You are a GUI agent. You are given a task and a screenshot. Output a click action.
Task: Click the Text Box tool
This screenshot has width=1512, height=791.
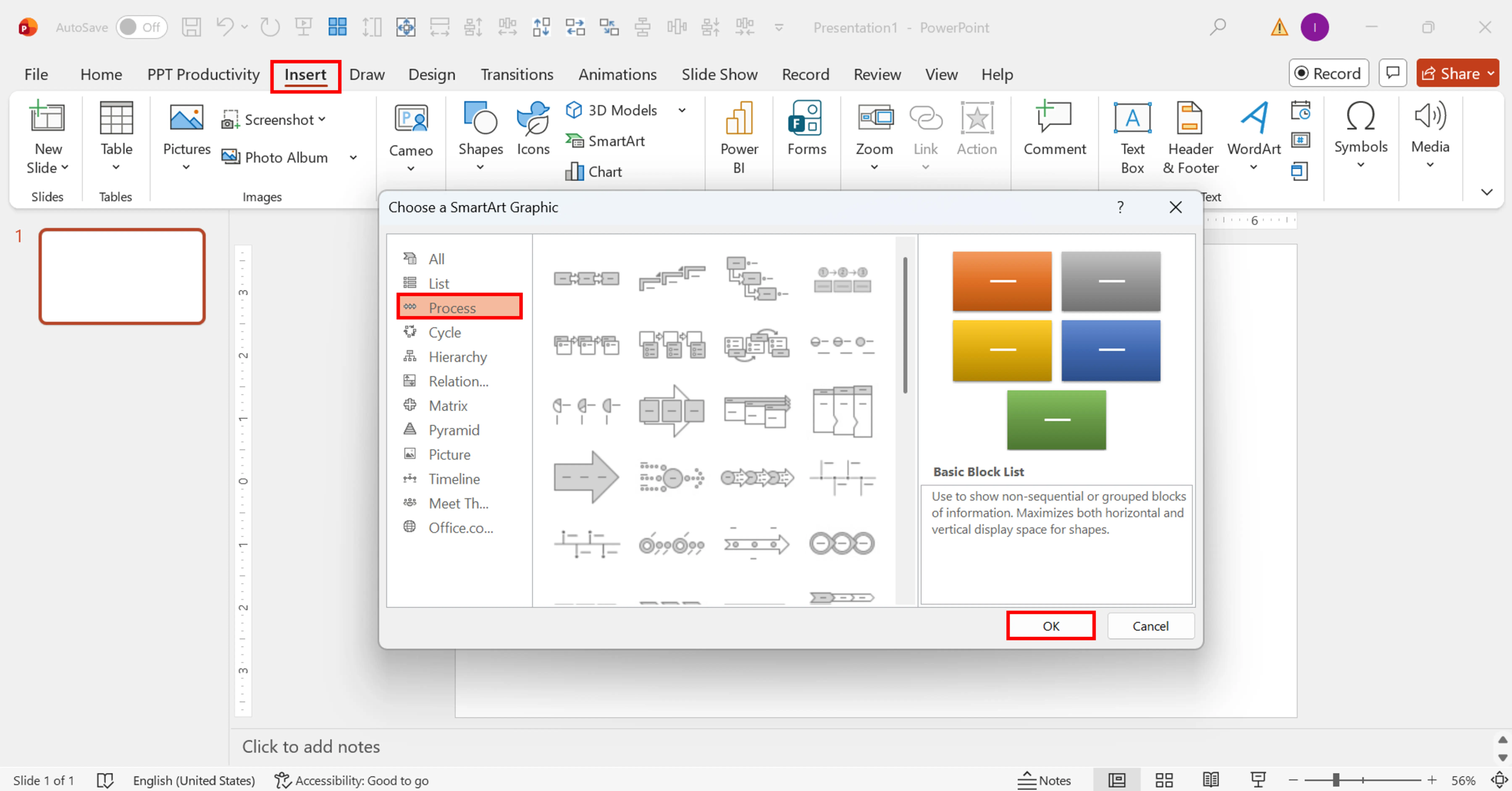[x=1132, y=138]
